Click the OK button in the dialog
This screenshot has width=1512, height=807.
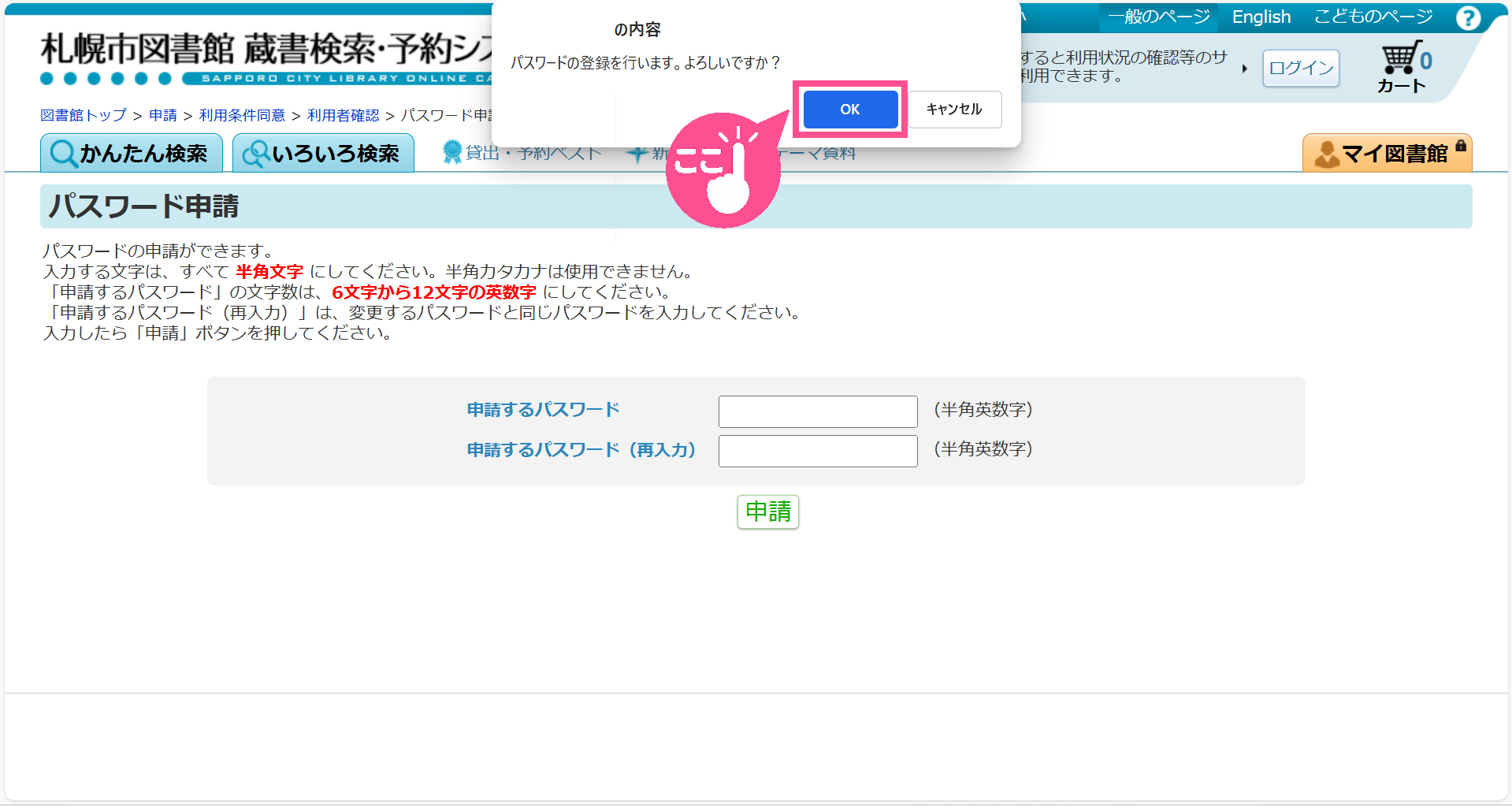(x=850, y=110)
